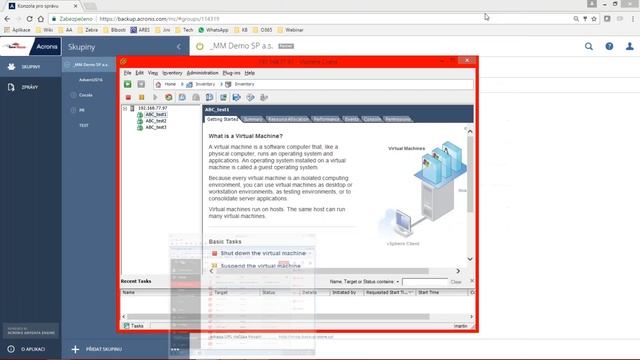
Task: Click the Initiated by column header
Action: coord(346,293)
